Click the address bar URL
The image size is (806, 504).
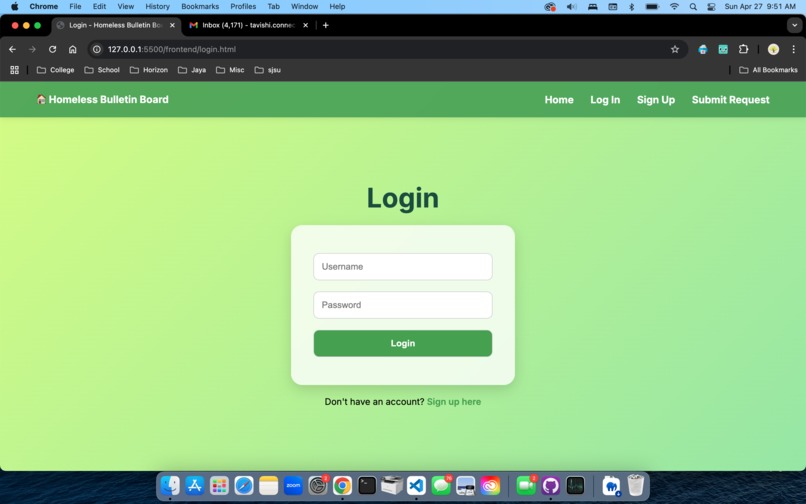click(x=172, y=49)
